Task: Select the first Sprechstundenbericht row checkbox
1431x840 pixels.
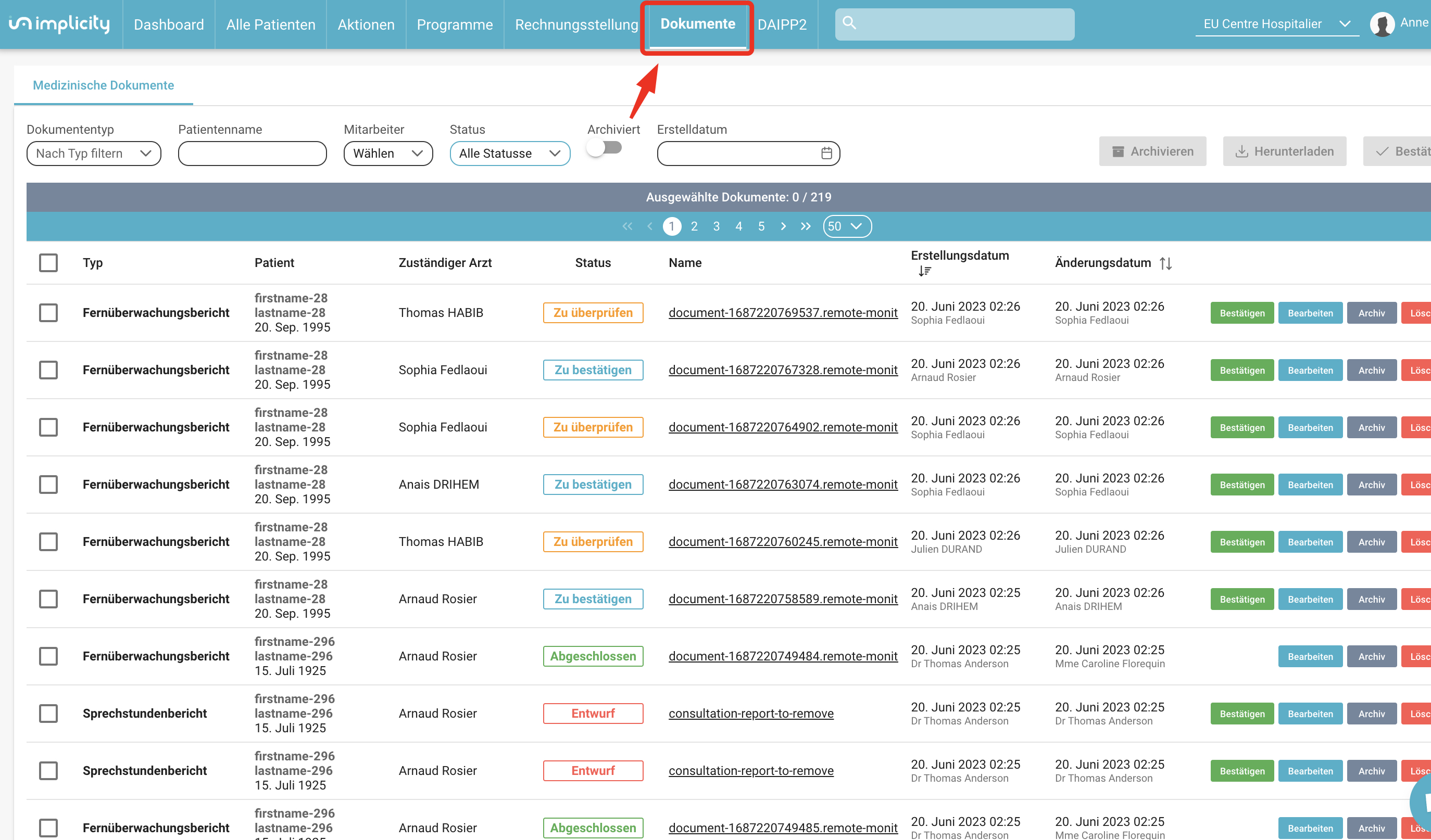Action: click(48, 714)
